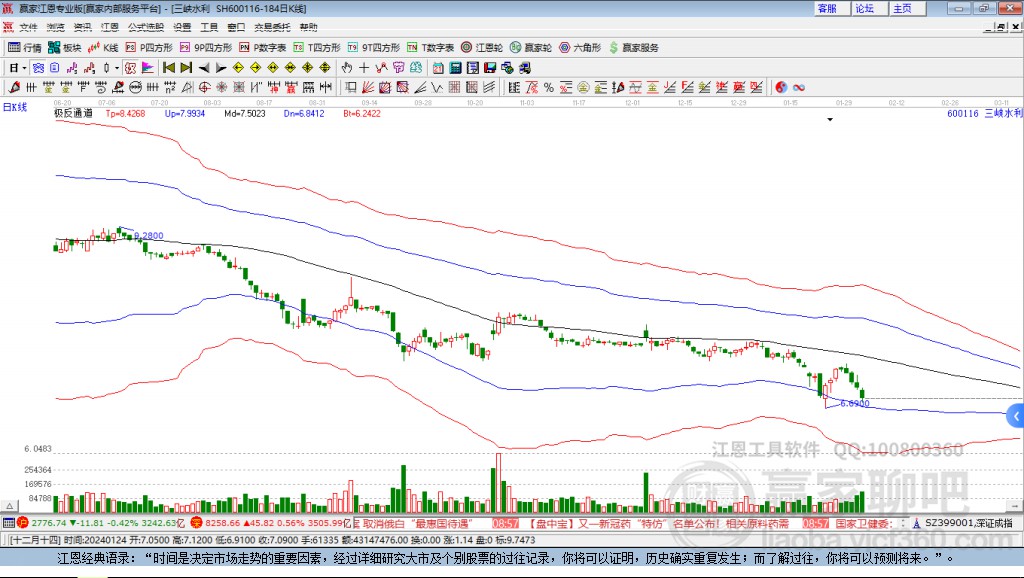Click the Up=7.9934 channel value
The width and height of the screenshot is (1024, 578).
tap(185, 114)
